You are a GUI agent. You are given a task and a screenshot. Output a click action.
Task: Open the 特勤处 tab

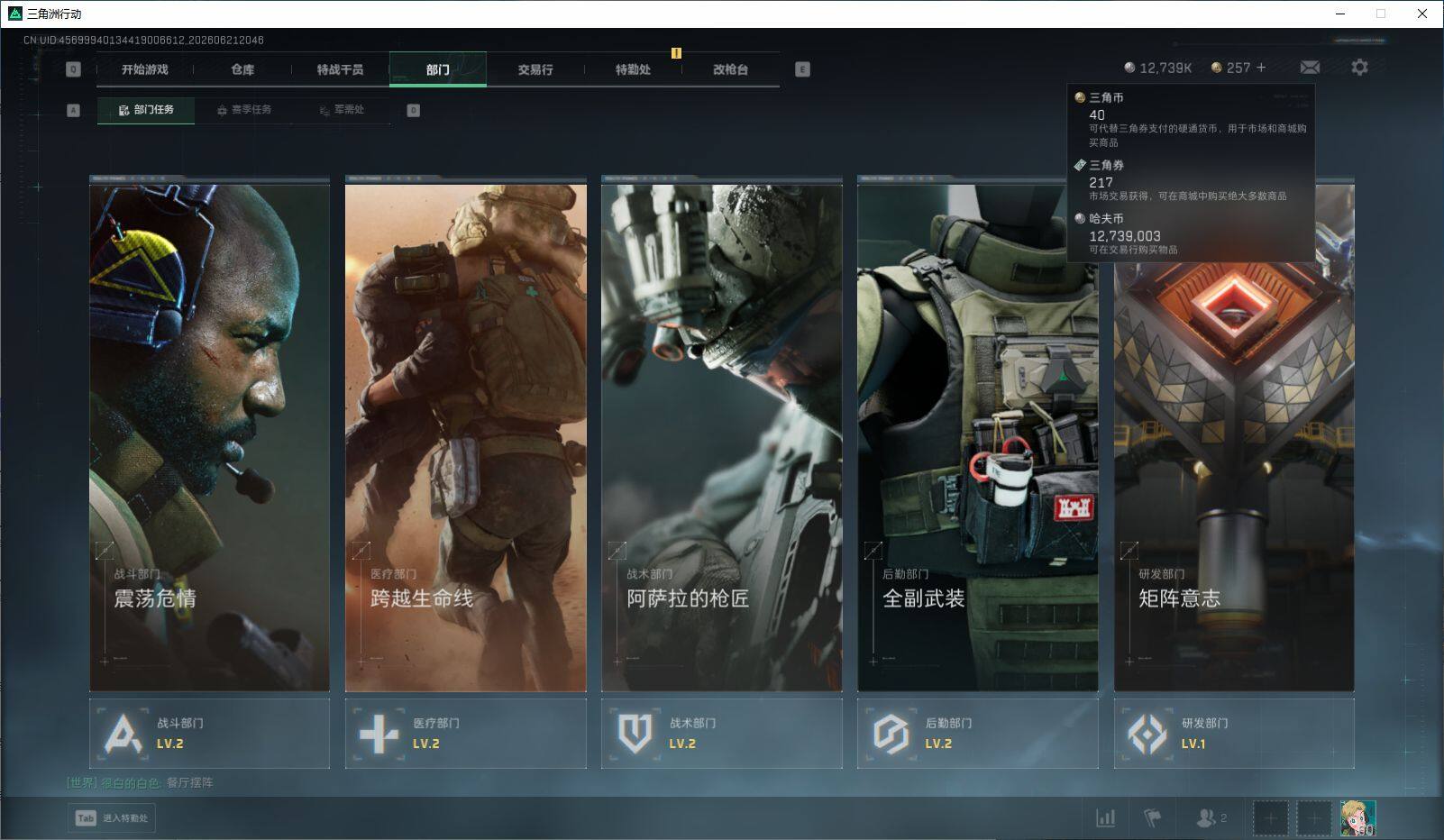(x=633, y=69)
